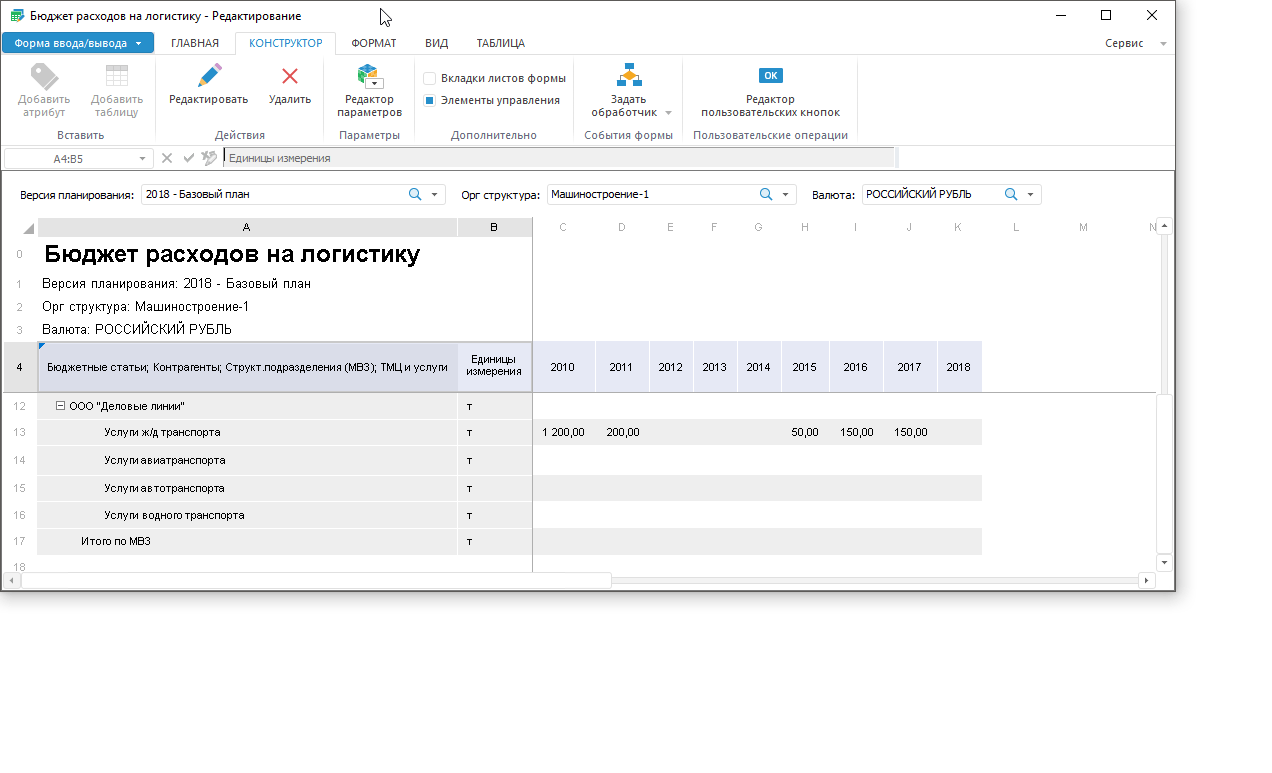Uncheck Элементы управления checkbox
The image size is (1272, 773).
429,100
